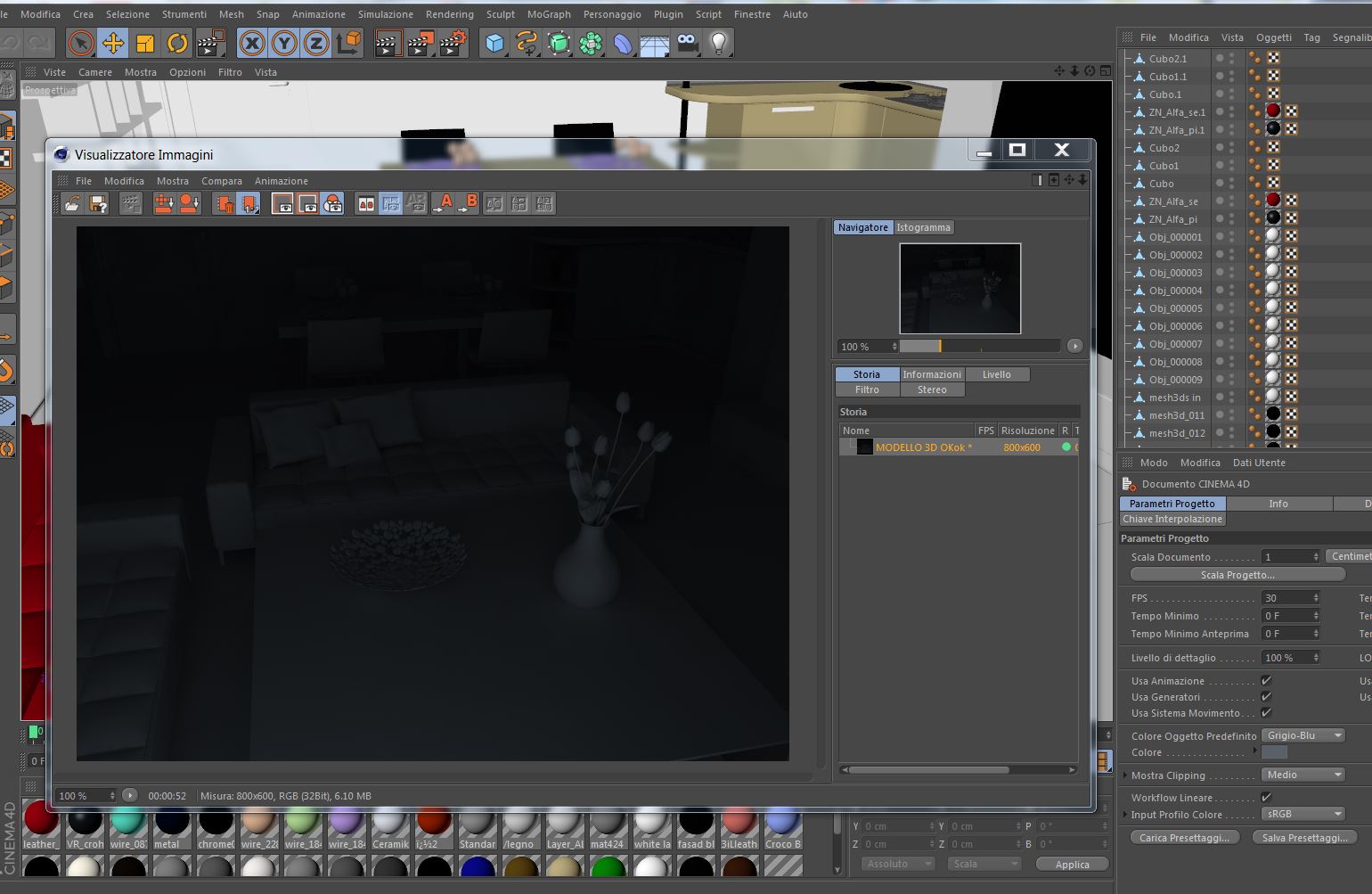Uncheck the Usa Animazione checkbox
This screenshot has width=1372, height=894.
tap(1266, 681)
